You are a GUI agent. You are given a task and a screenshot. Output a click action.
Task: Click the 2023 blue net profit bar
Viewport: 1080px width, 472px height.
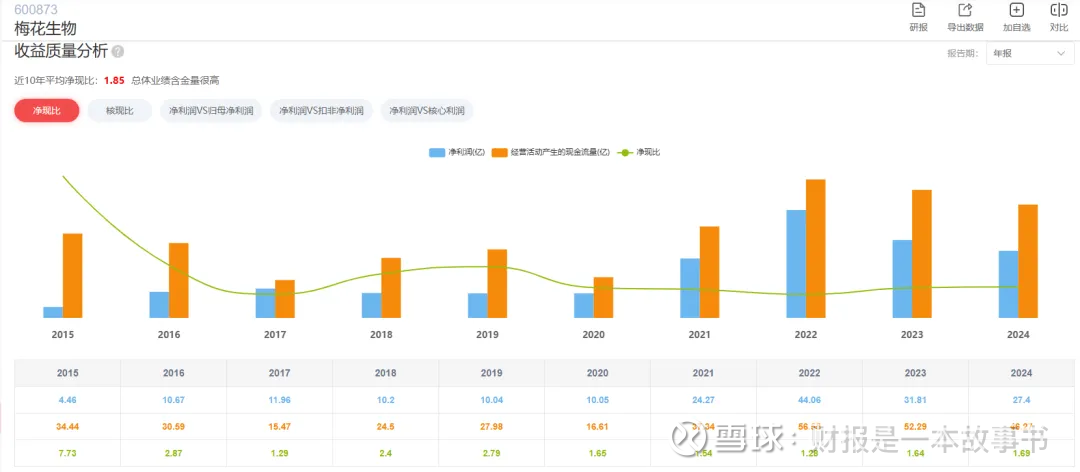(902, 279)
